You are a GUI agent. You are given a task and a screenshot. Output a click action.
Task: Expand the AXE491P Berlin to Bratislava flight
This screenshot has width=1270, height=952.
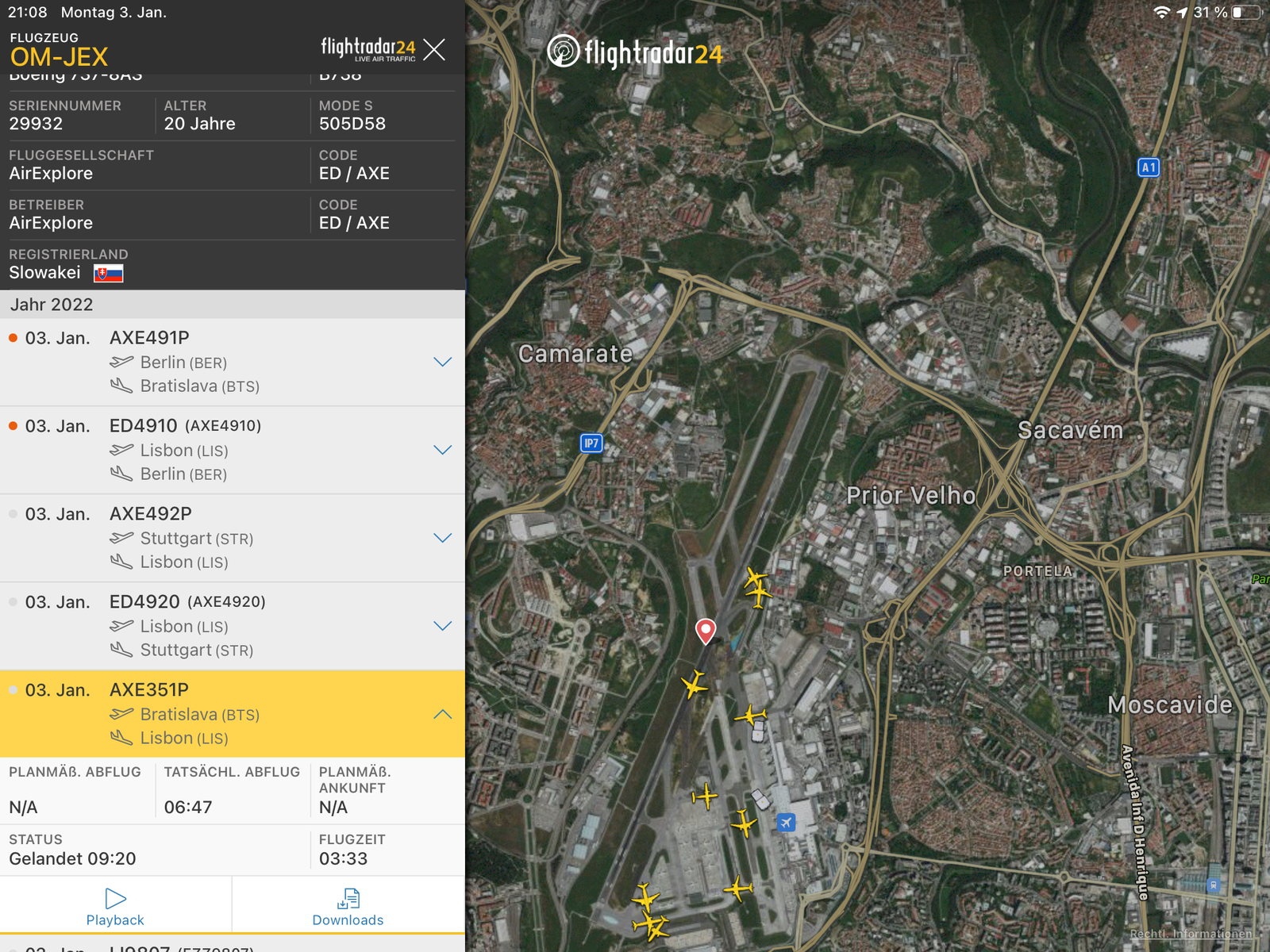442,362
